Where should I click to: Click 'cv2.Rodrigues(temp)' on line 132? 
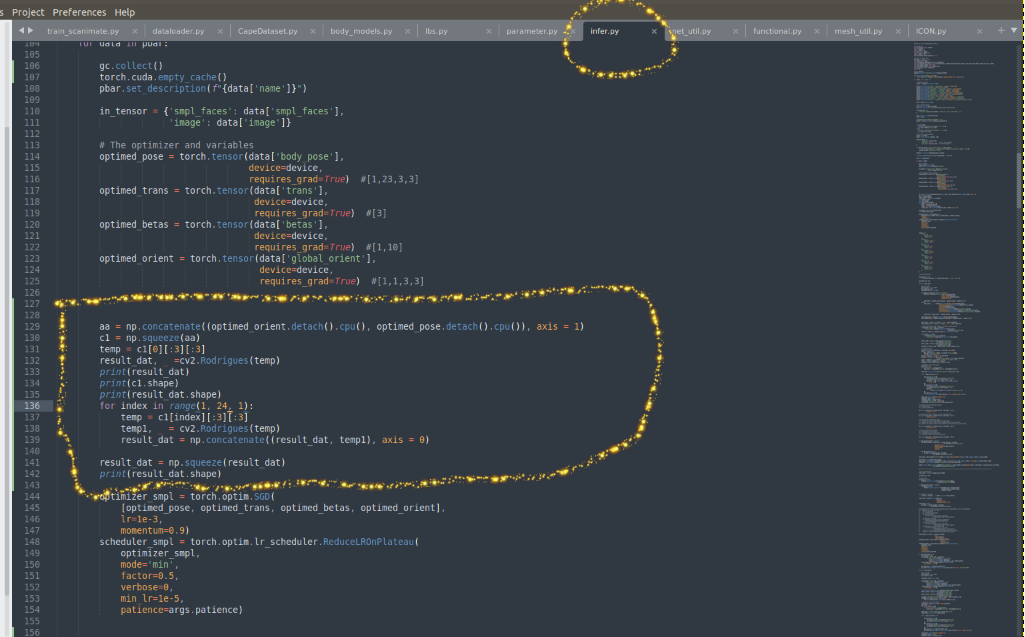[x=229, y=360]
